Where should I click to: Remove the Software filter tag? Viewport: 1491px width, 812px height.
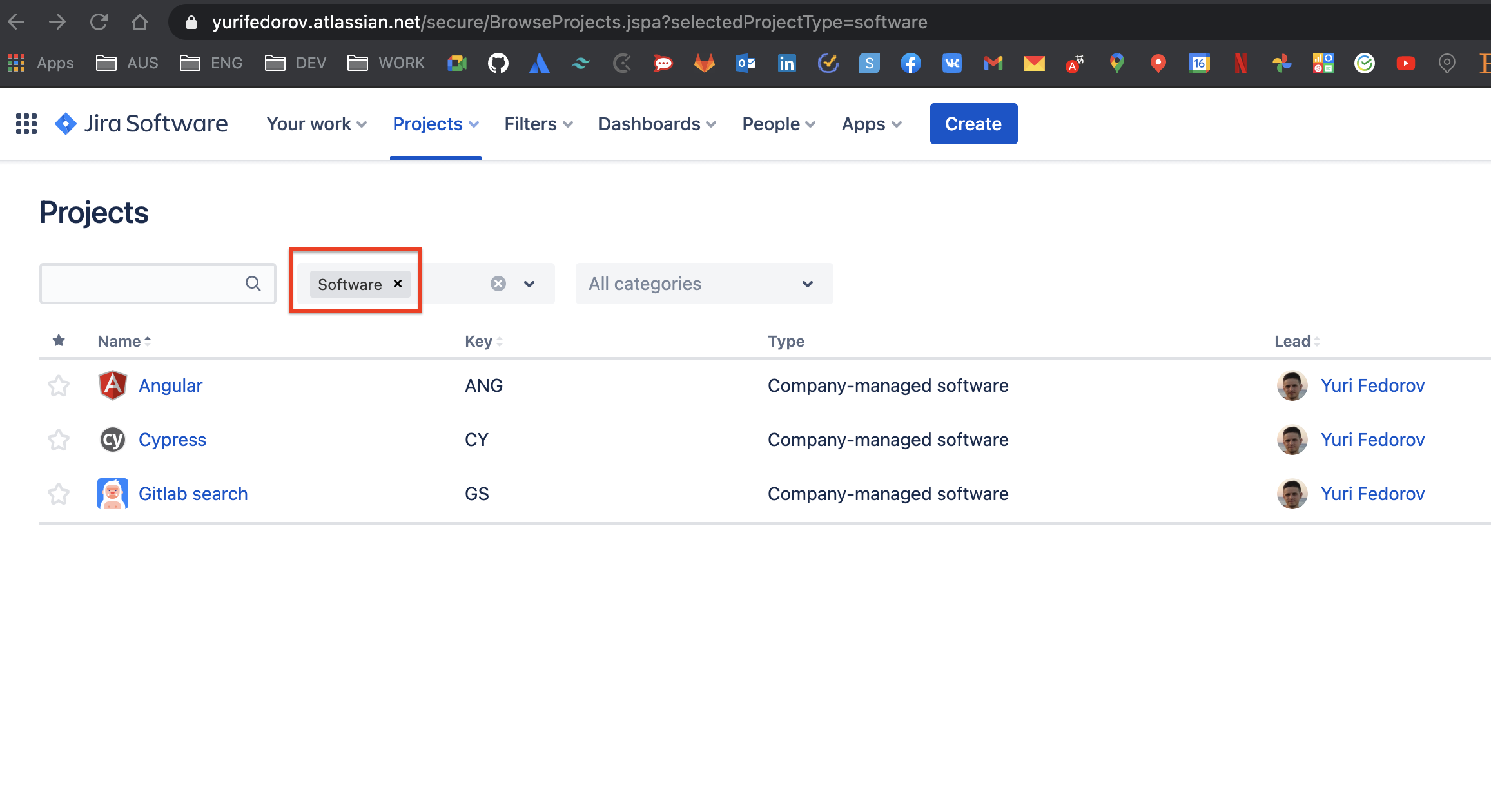398,284
